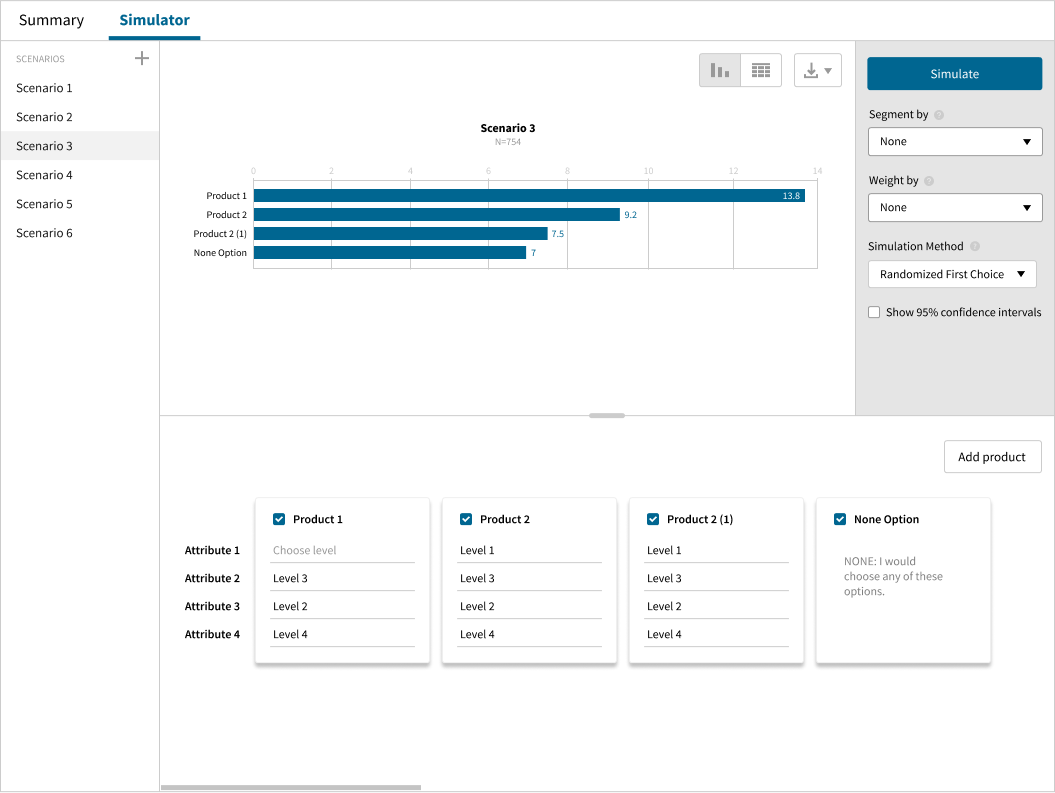Change Product 1 Attribute 3 level

point(342,607)
